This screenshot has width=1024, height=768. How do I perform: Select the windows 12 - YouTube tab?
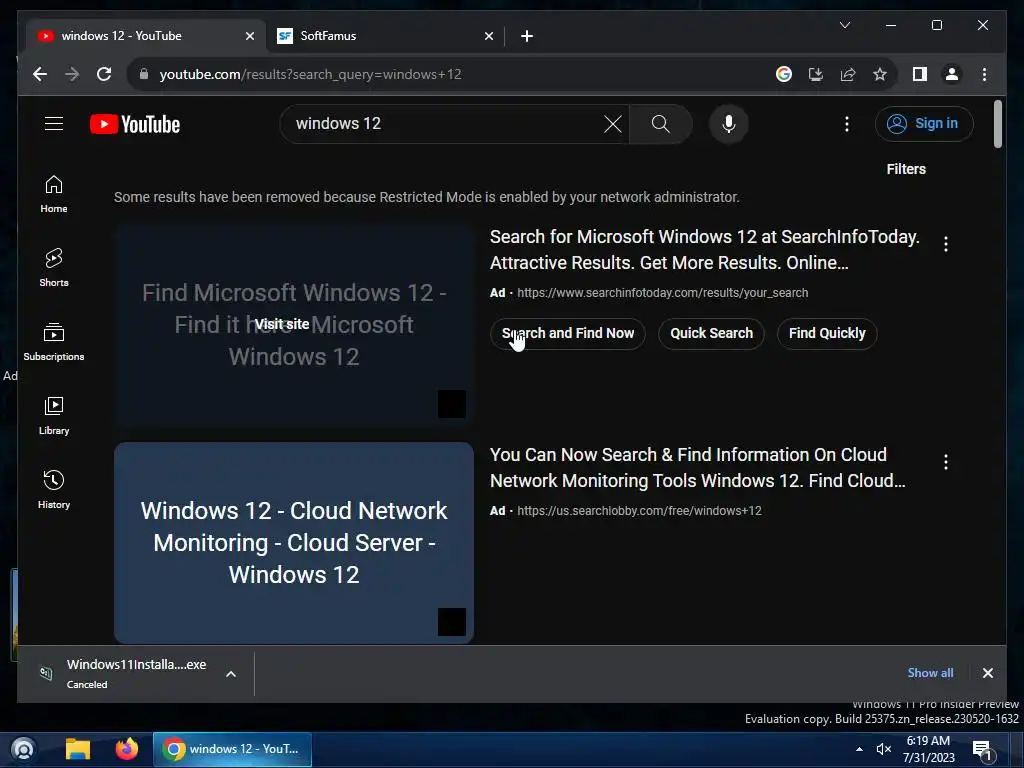click(146, 36)
